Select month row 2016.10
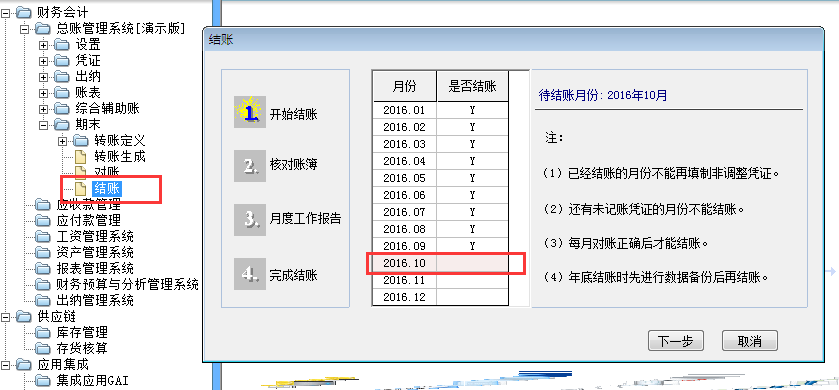The width and height of the screenshot is (839, 390). [x=440, y=263]
